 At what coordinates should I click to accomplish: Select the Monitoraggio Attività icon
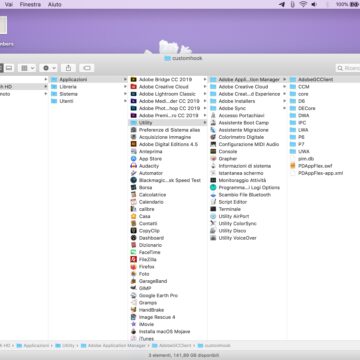(213, 180)
